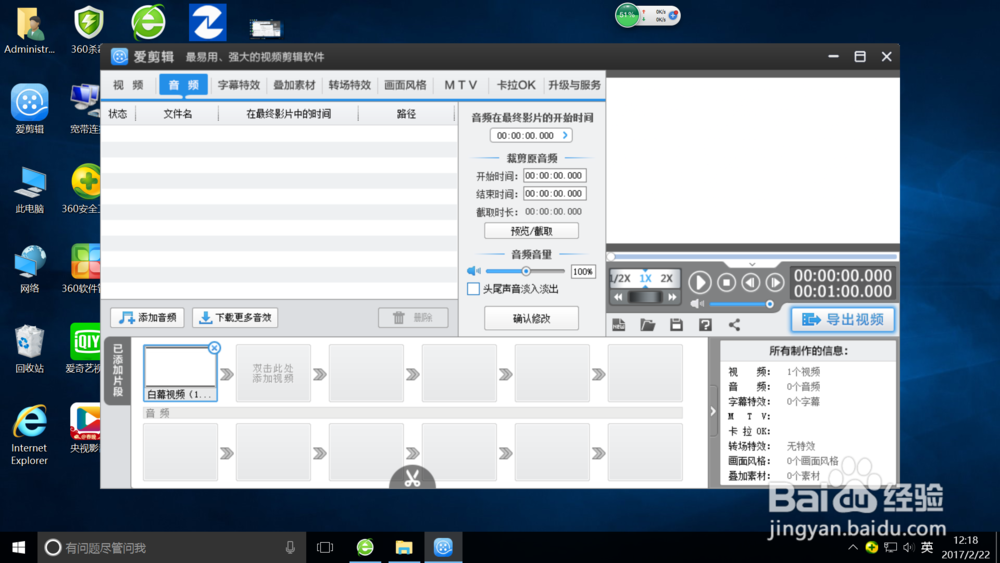
Task: Open the 网络 desktop icon
Action: click(x=29, y=269)
